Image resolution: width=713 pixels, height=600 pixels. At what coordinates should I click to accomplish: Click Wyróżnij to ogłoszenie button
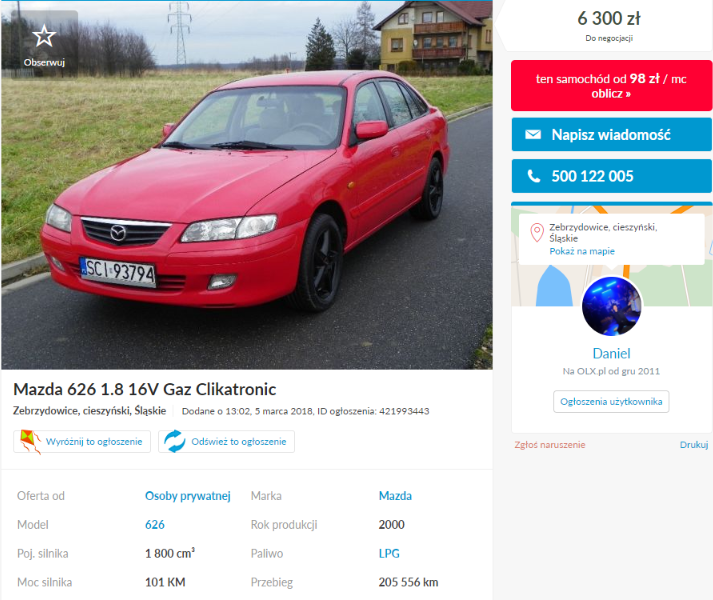(82, 442)
